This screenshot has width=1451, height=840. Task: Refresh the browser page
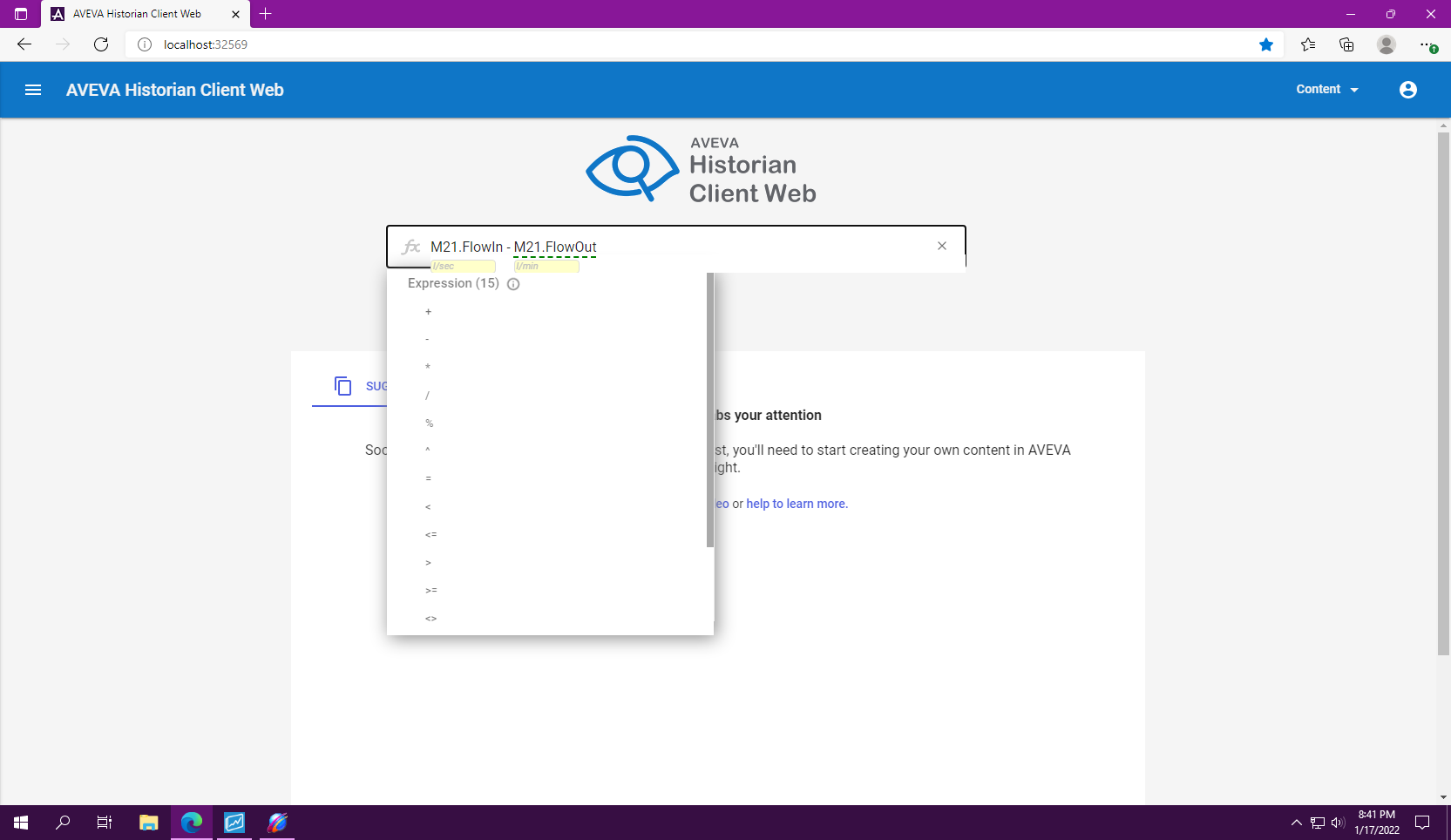101,44
